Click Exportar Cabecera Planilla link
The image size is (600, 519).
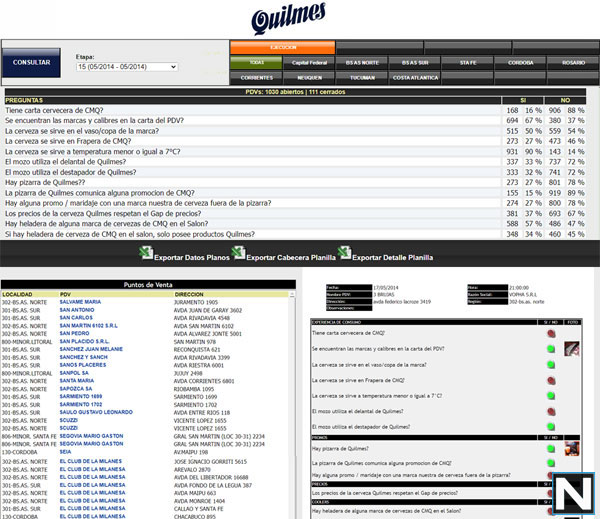pos(291,258)
